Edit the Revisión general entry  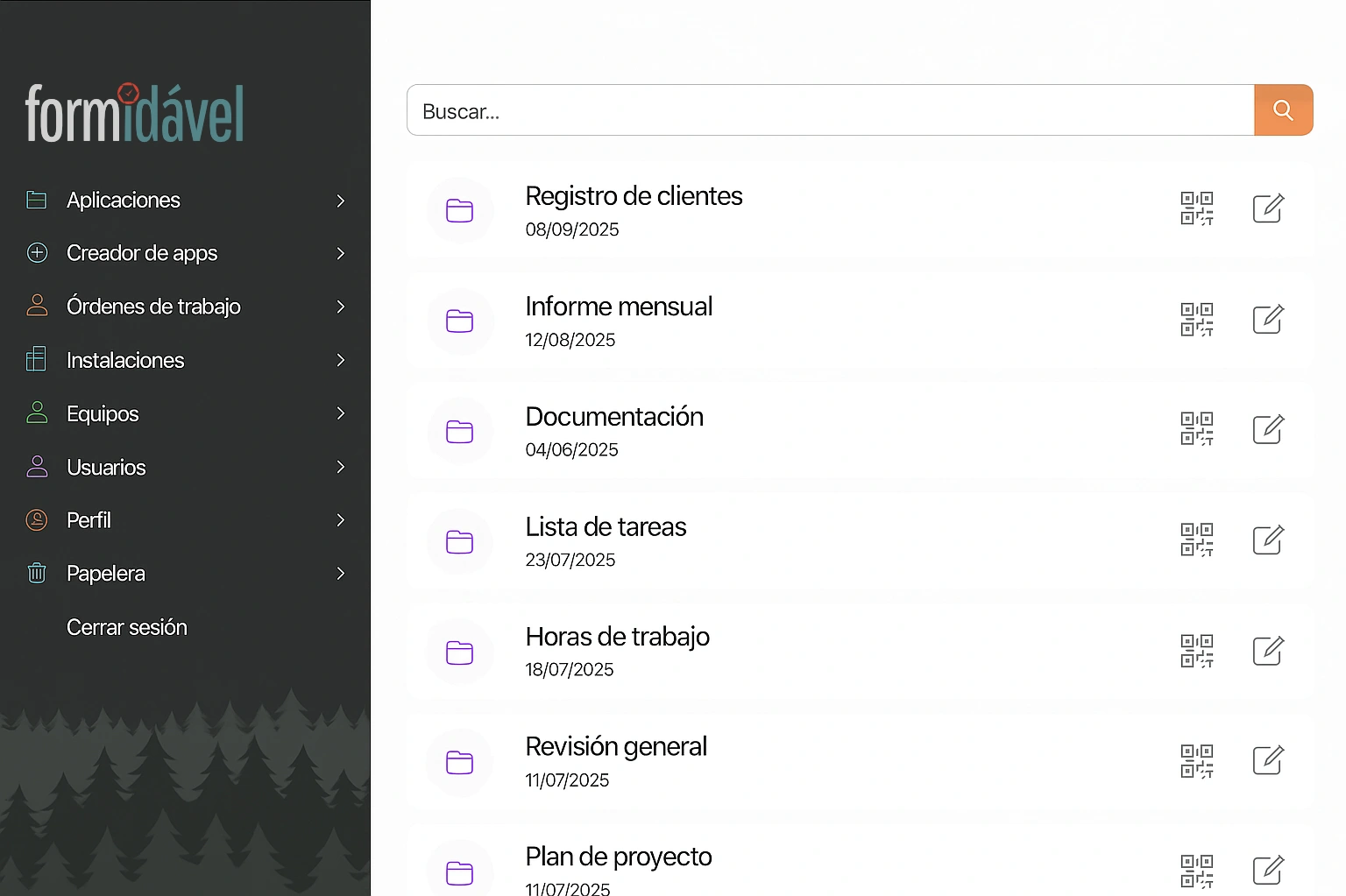click(x=1268, y=761)
